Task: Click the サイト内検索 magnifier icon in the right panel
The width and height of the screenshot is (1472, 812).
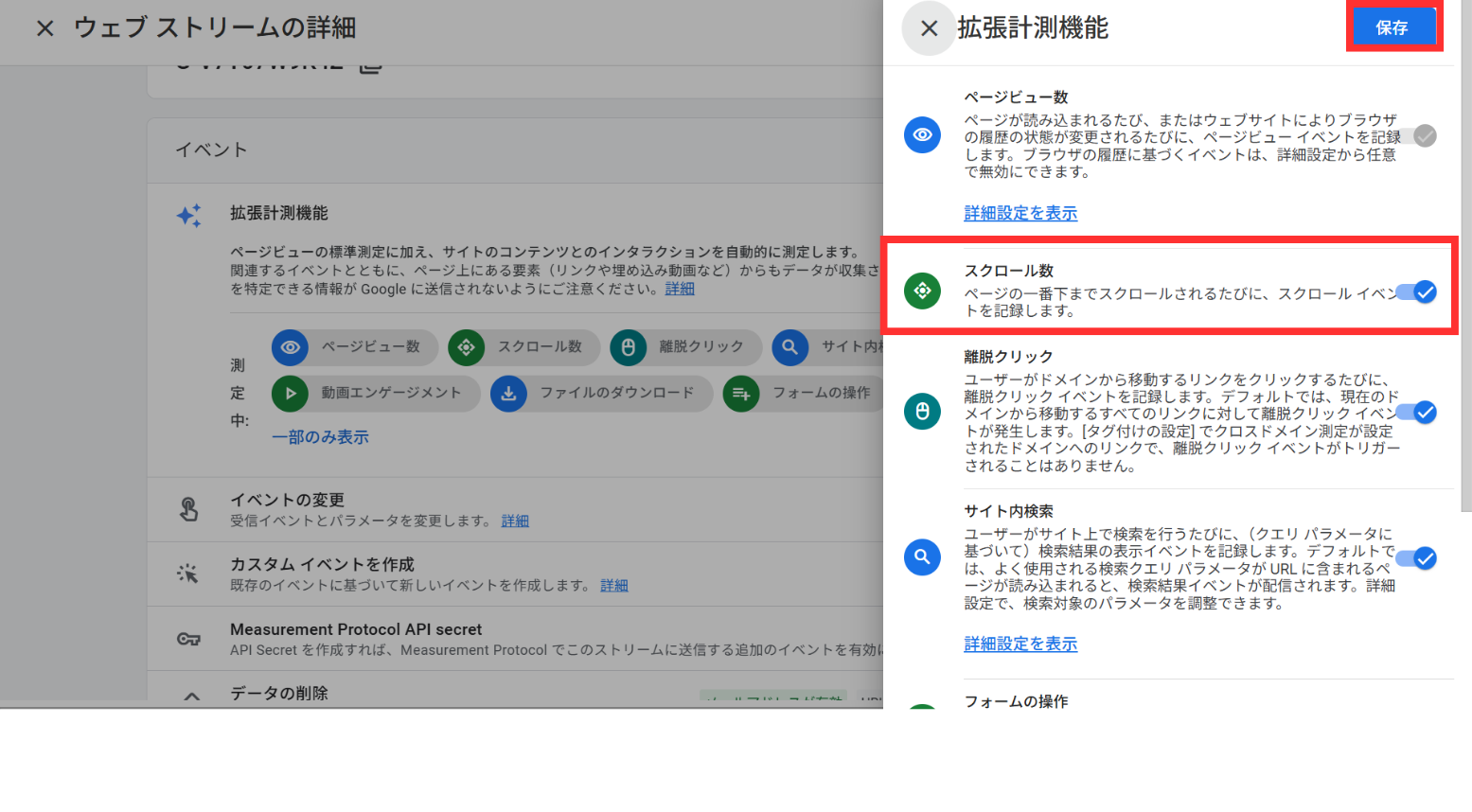Action: click(922, 557)
